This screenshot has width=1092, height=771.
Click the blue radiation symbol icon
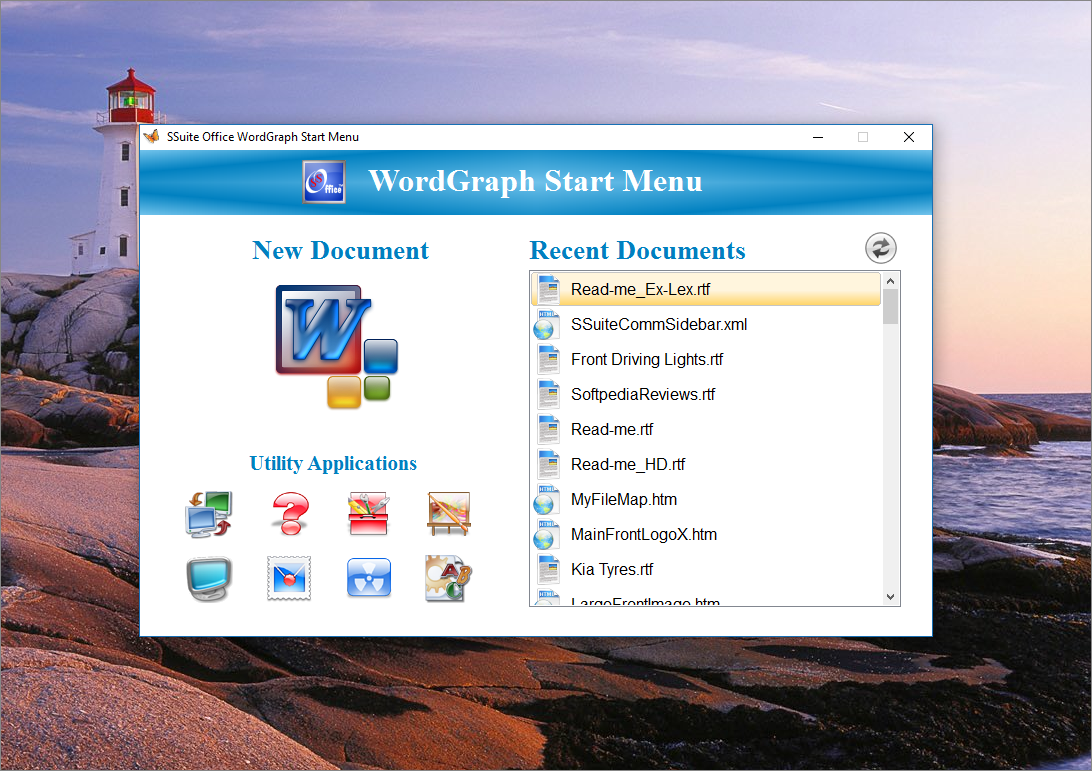pos(368,579)
